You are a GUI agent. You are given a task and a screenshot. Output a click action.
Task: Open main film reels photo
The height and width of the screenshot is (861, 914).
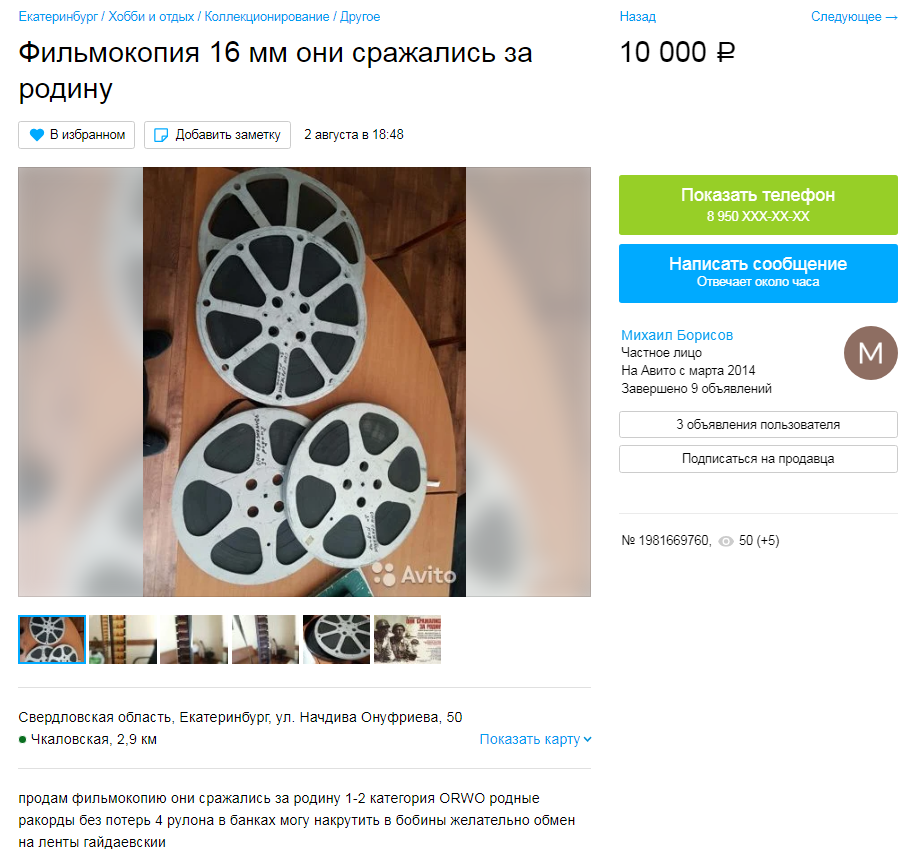[x=304, y=382]
